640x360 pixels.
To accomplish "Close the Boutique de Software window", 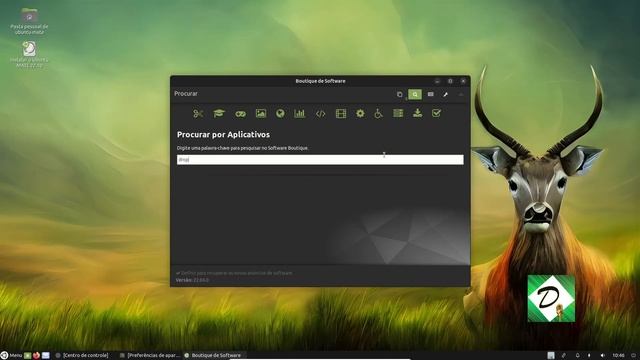I will pyautogui.click(x=463, y=81).
